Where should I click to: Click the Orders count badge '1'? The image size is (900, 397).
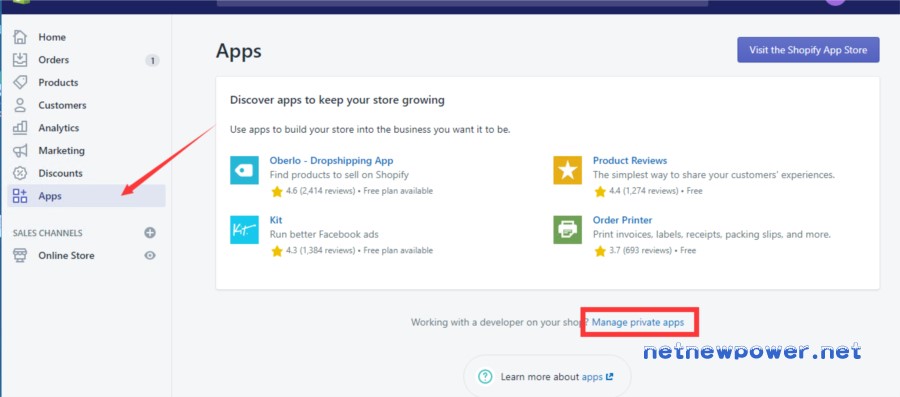click(152, 60)
